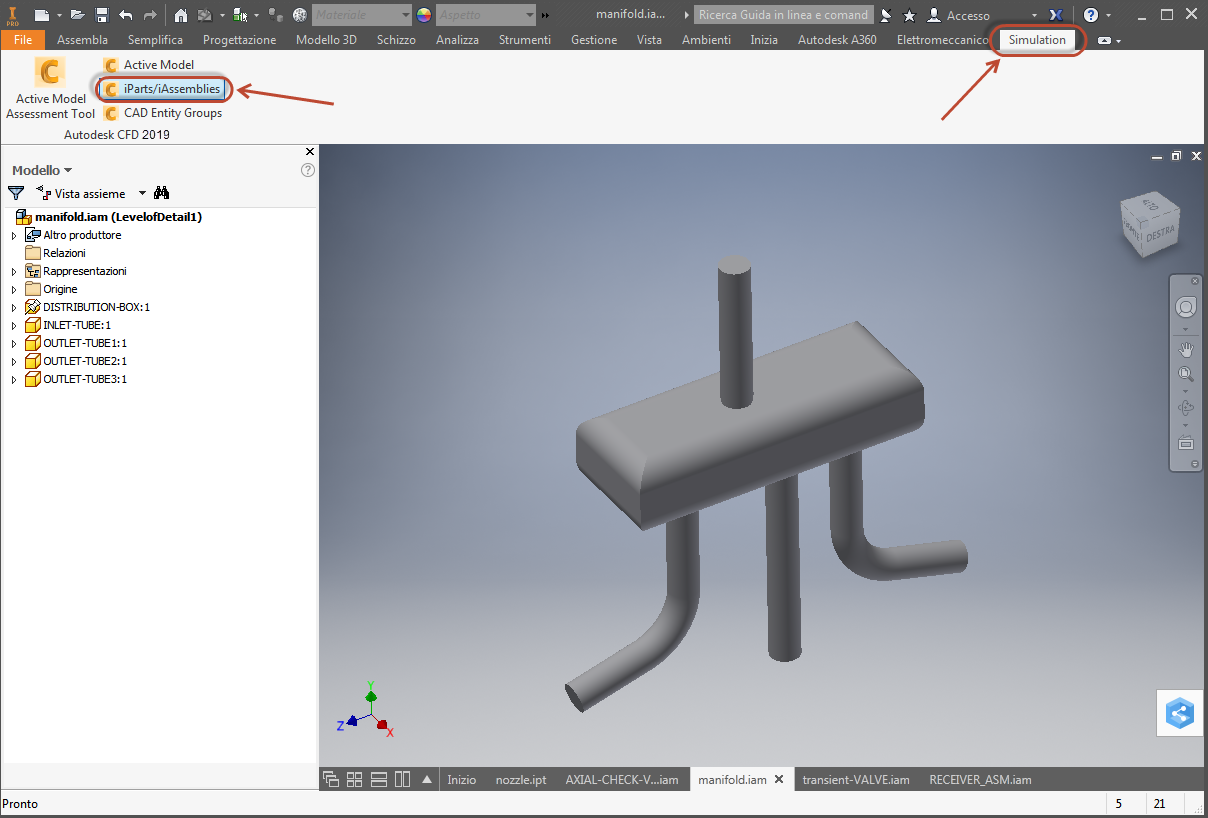Open the Aspetto dropdown

click(x=486, y=15)
